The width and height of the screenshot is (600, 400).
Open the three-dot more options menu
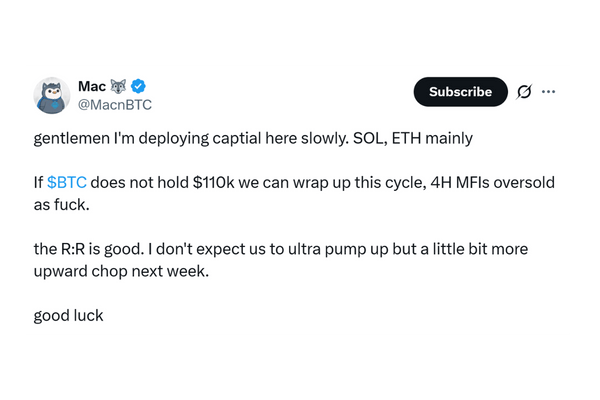pyautogui.click(x=548, y=92)
